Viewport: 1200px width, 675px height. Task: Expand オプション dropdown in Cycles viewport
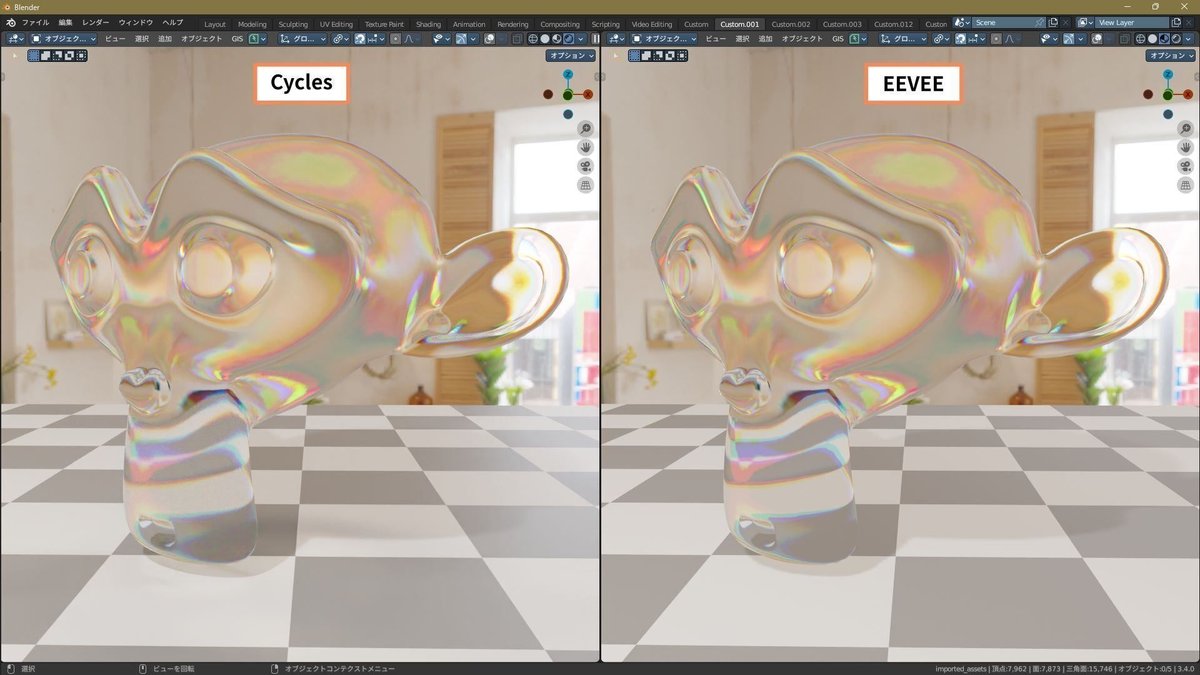[x=571, y=55]
